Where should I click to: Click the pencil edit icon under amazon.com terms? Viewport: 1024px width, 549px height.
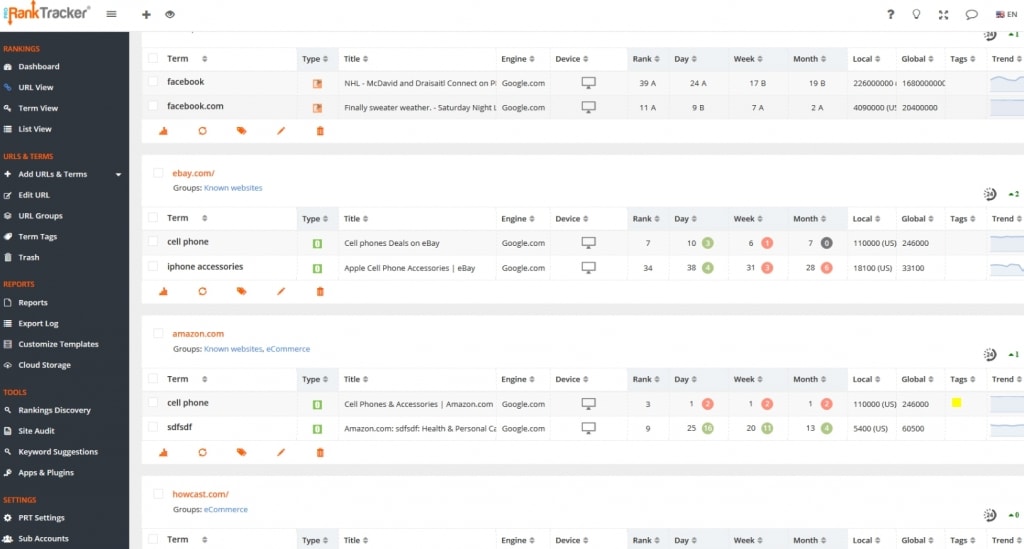(281, 452)
